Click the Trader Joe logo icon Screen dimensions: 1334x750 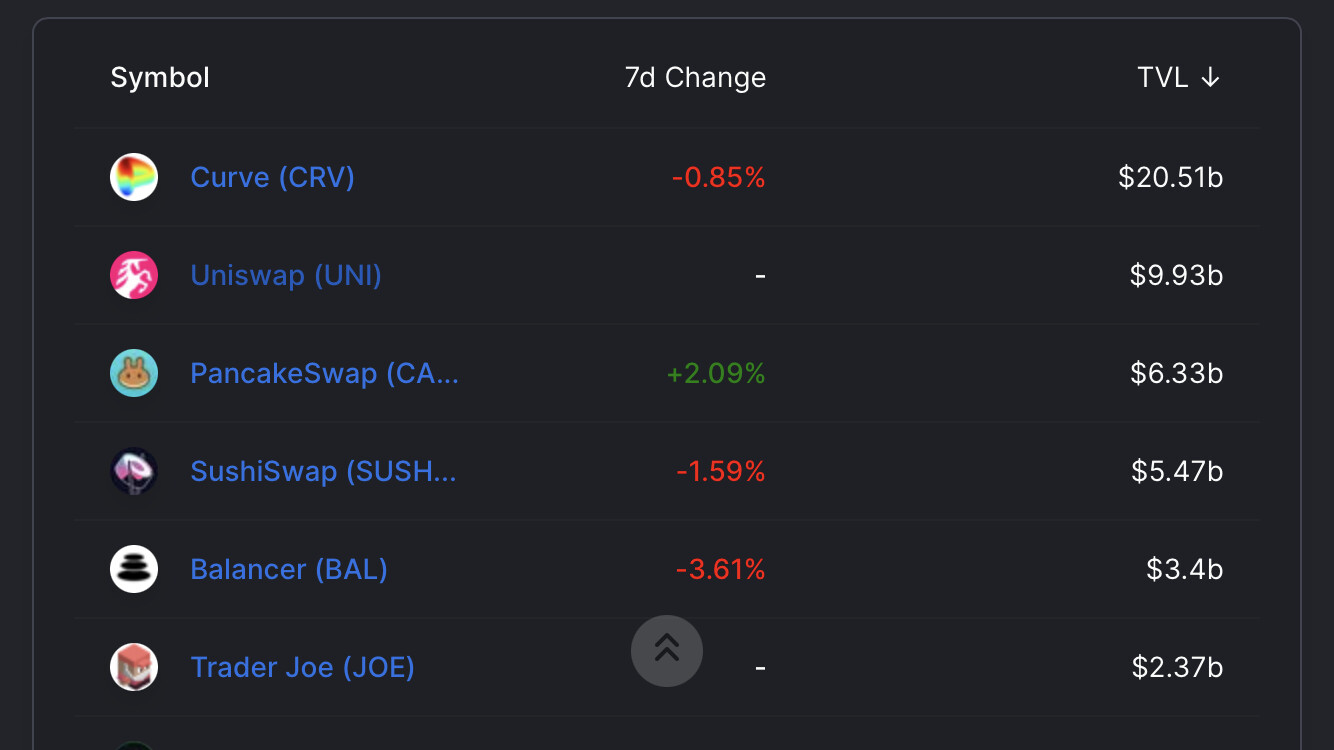(134, 667)
